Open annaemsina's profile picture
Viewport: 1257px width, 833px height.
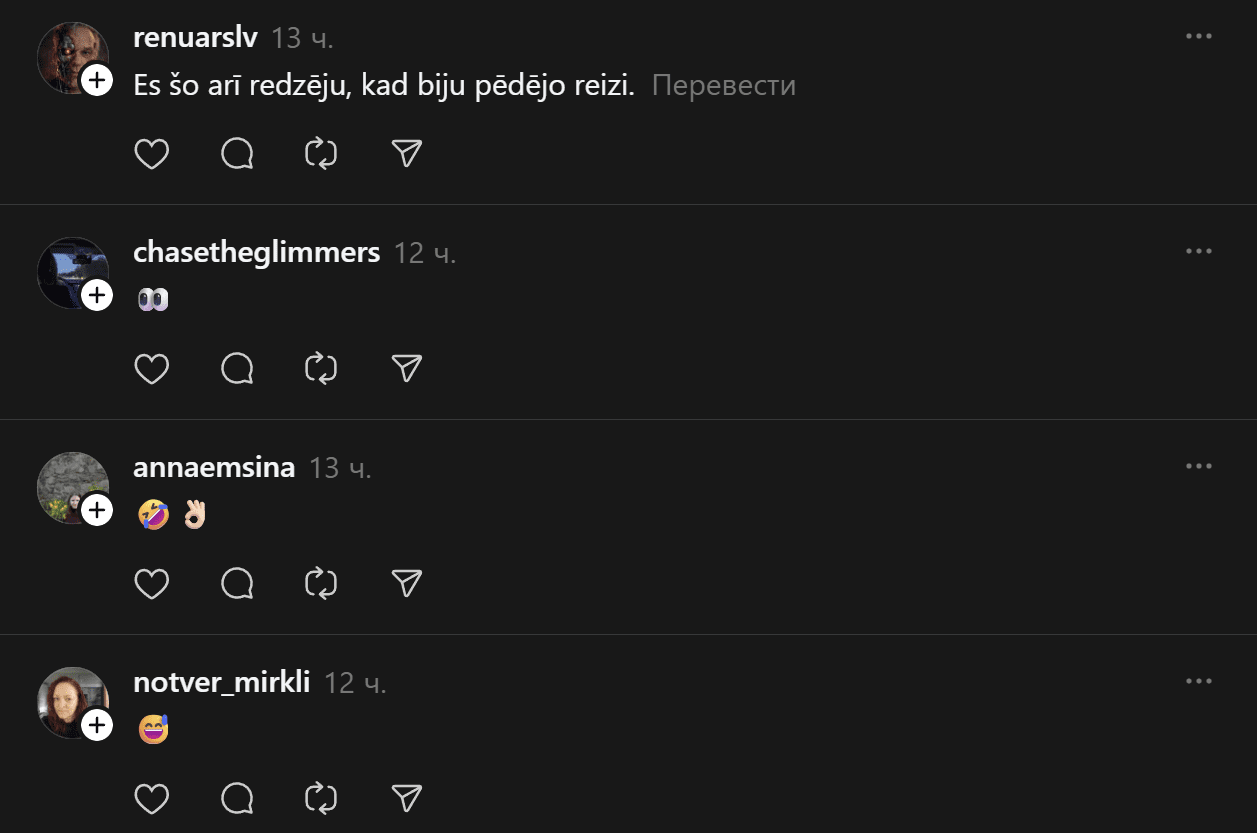point(68,483)
